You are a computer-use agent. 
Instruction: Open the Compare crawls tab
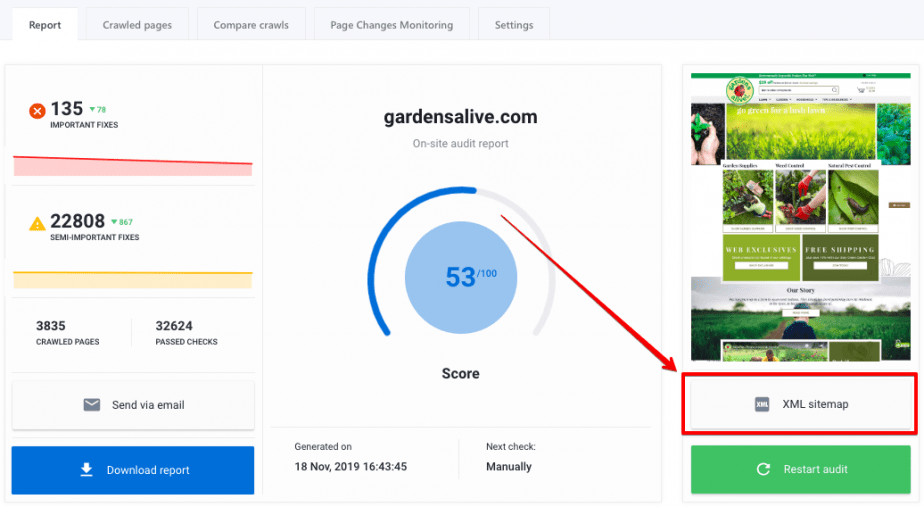coord(251,25)
